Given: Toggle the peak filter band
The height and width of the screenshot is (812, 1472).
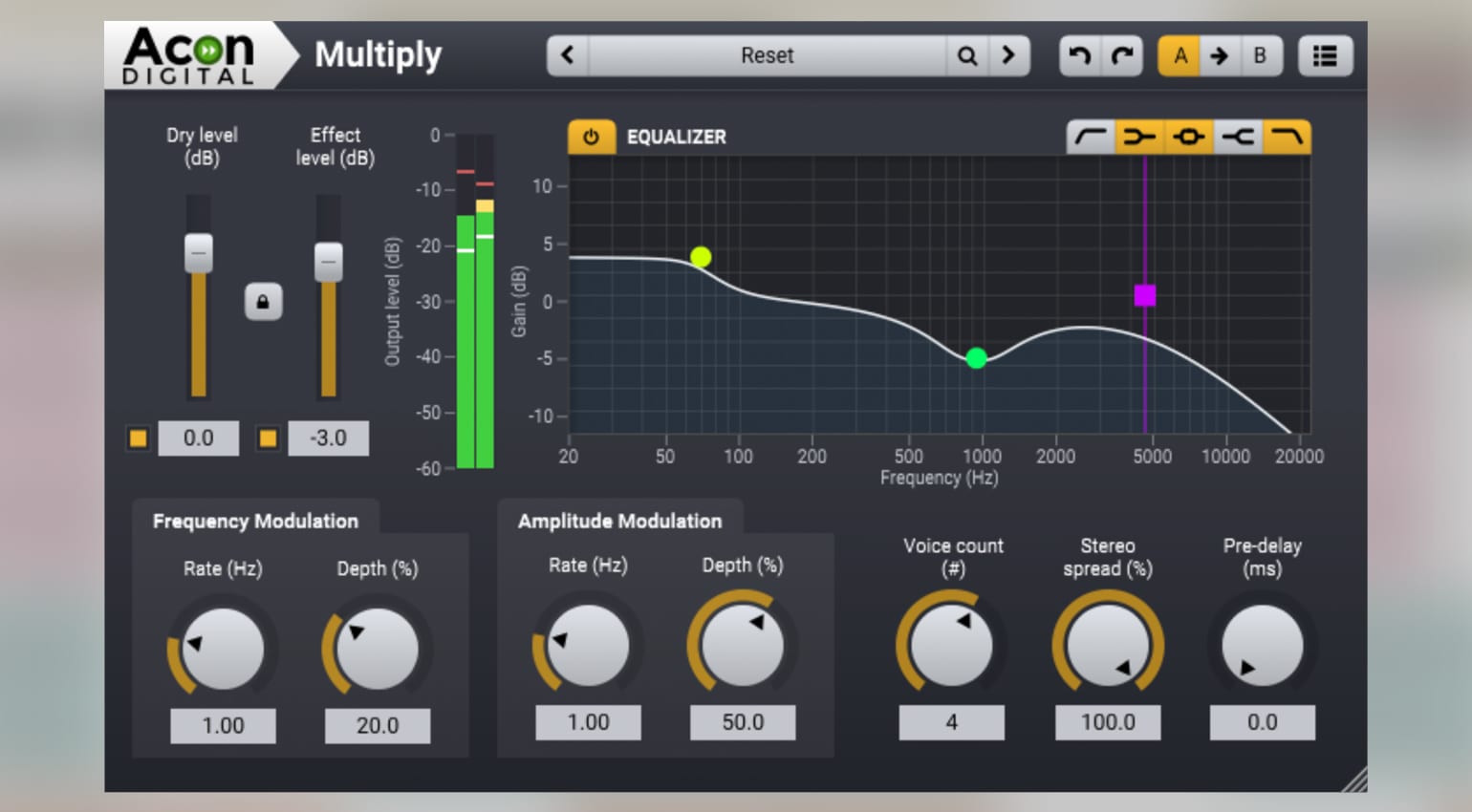Looking at the screenshot, I should coord(1188,137).
